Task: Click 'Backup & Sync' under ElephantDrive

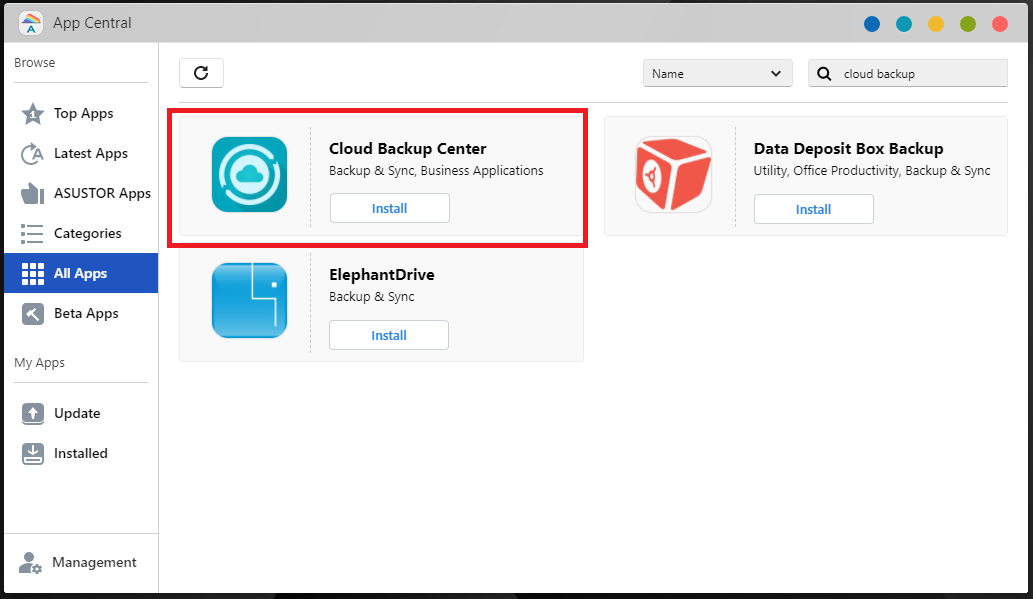Action: coord(372,297)
